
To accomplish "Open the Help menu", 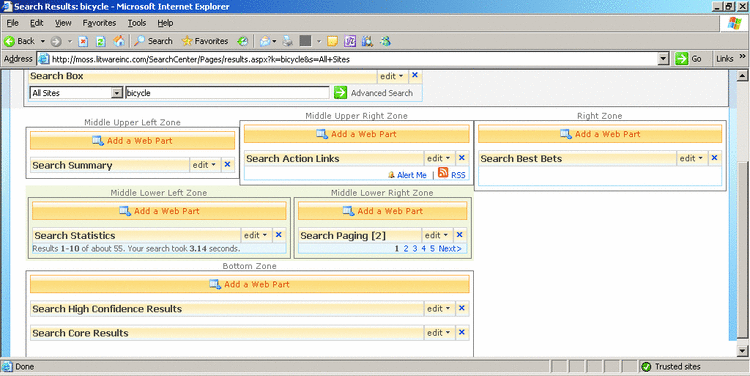I will (x=165, y=23).
